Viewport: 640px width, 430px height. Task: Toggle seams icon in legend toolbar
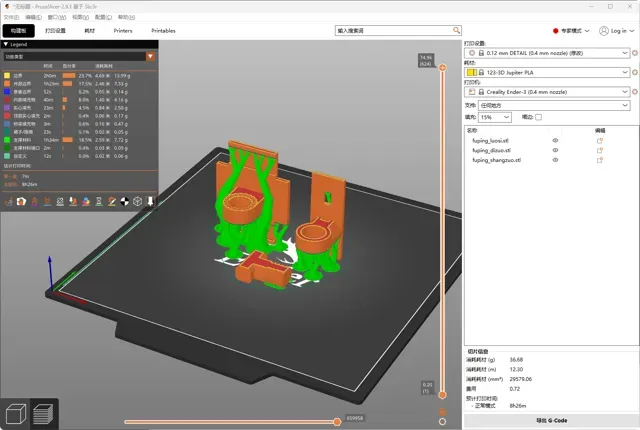click(60, 201)
